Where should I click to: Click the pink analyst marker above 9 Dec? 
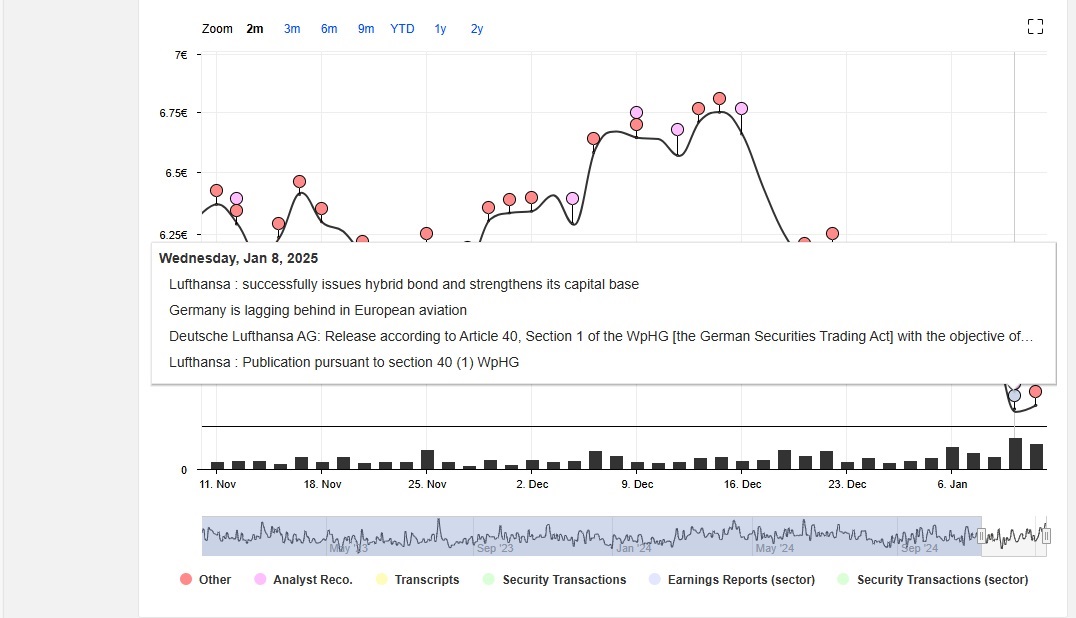(636, 112)
